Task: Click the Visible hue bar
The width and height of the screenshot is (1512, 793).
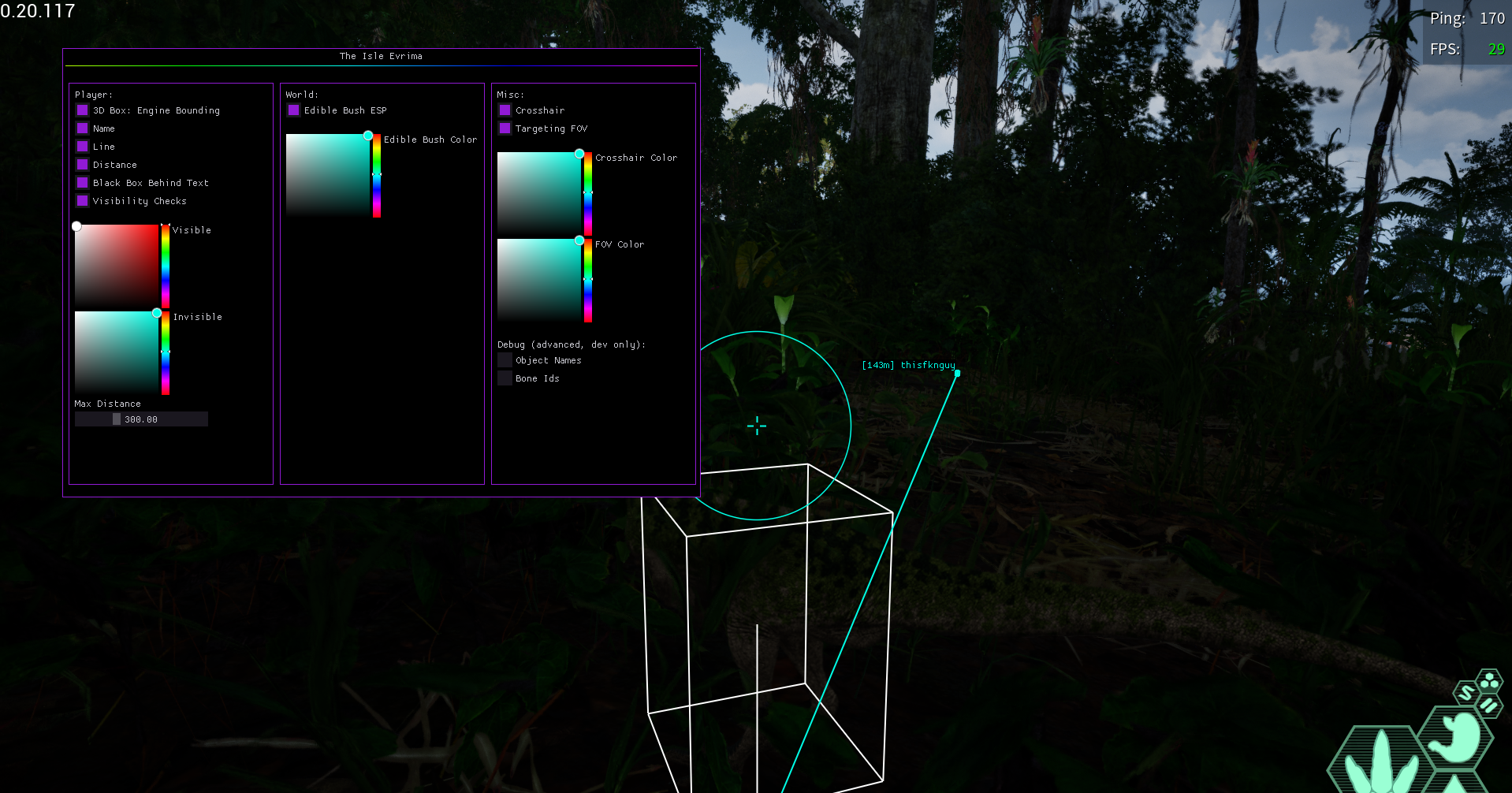Action: (166, 266)
